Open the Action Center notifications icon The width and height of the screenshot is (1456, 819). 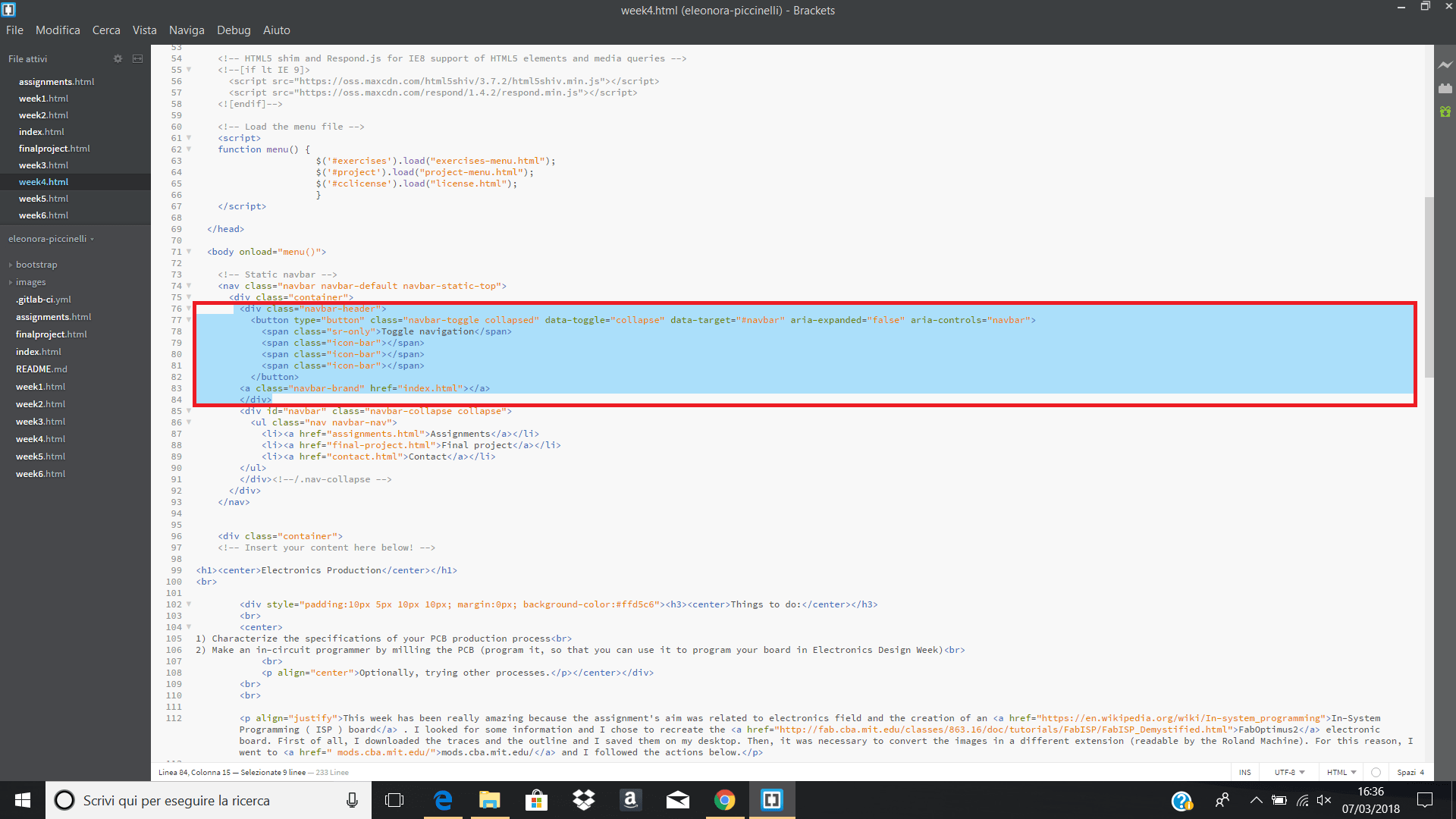[1425, 800]
